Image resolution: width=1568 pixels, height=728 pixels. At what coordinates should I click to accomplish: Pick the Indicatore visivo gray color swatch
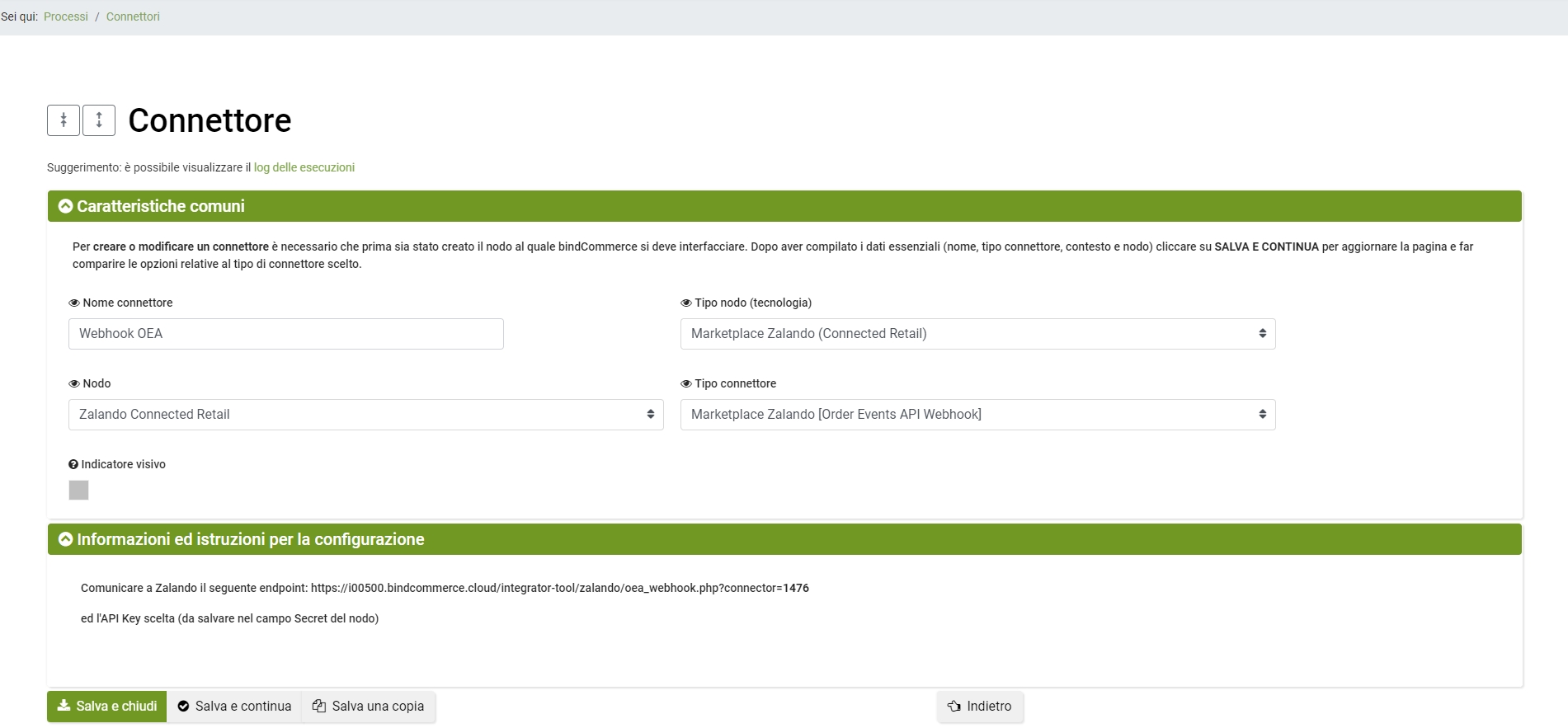78,491
